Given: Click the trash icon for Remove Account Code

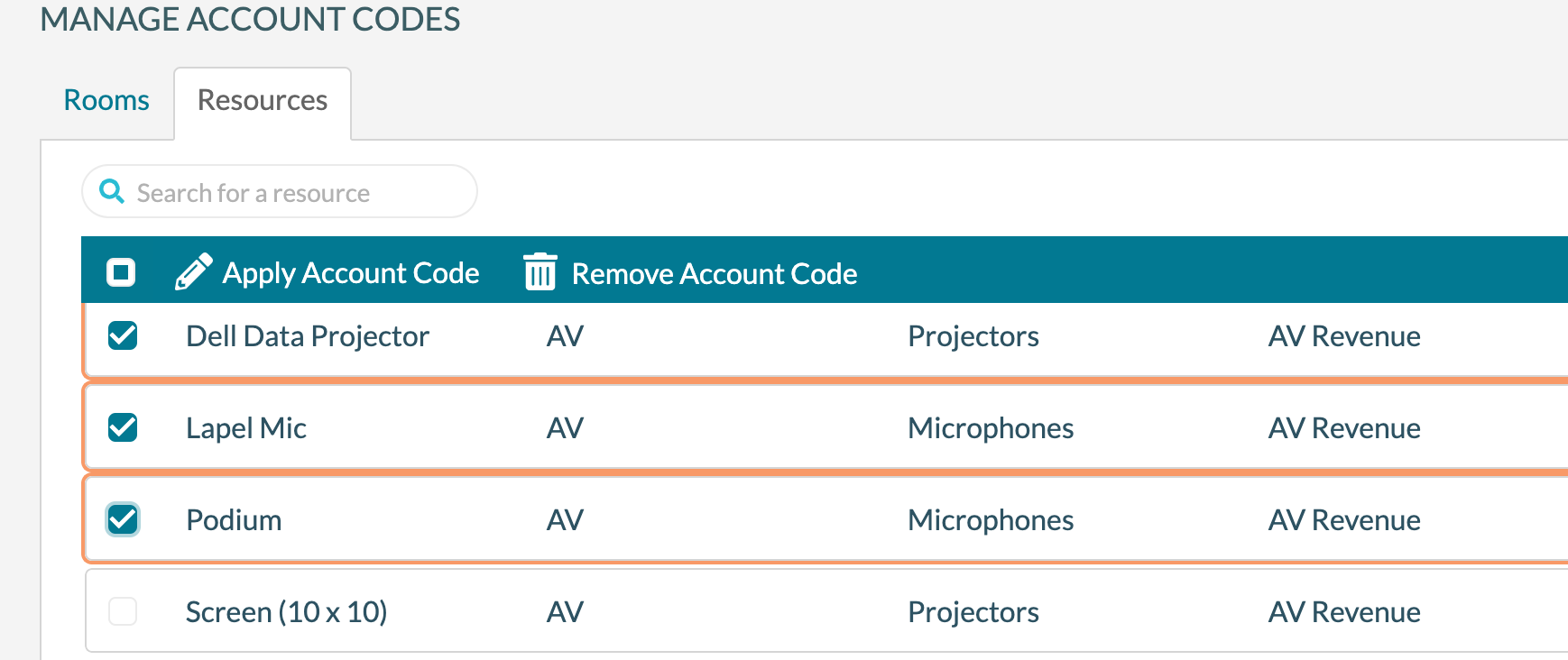Looking at the screenshot, I should (540, 271).
